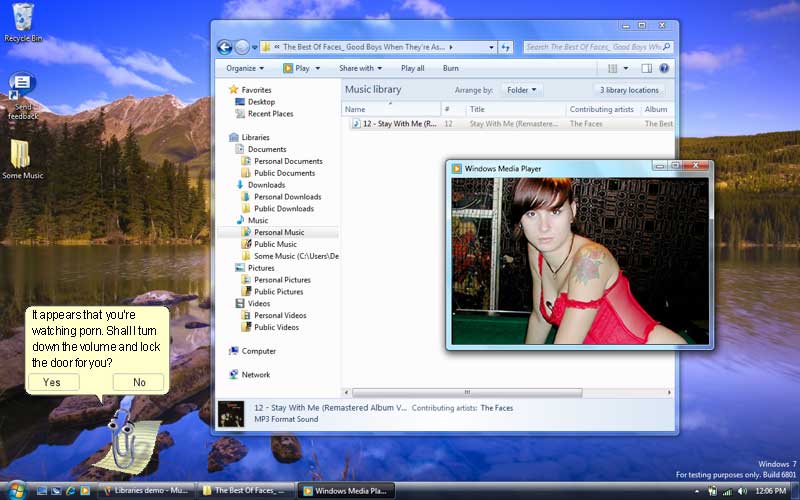Toggle the preview pane icon

coord(646,68)
